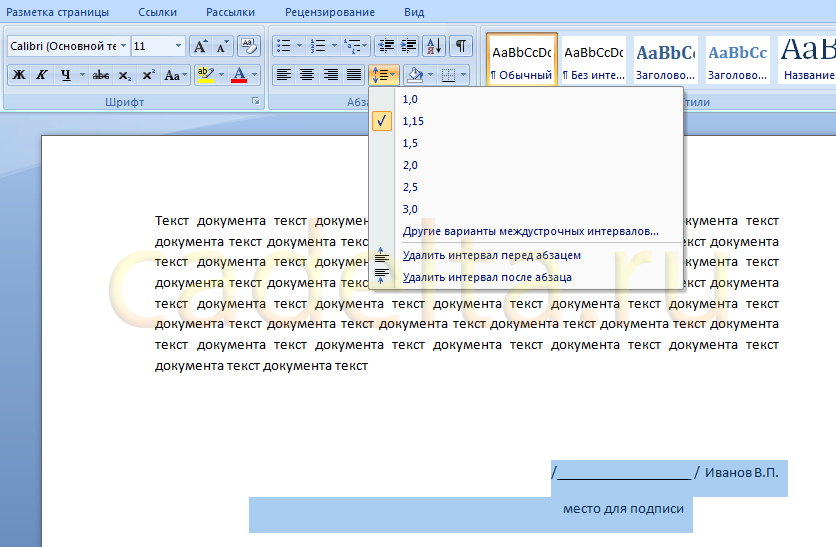The image size is (836, 547).
Task: Switch to the Рецензирование tab
Action: 329,12
